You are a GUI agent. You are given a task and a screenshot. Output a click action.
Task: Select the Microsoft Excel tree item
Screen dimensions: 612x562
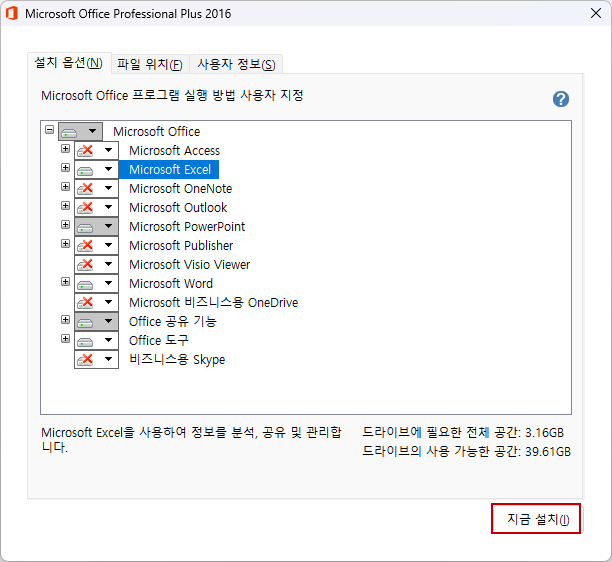click(x=169, y=169)
